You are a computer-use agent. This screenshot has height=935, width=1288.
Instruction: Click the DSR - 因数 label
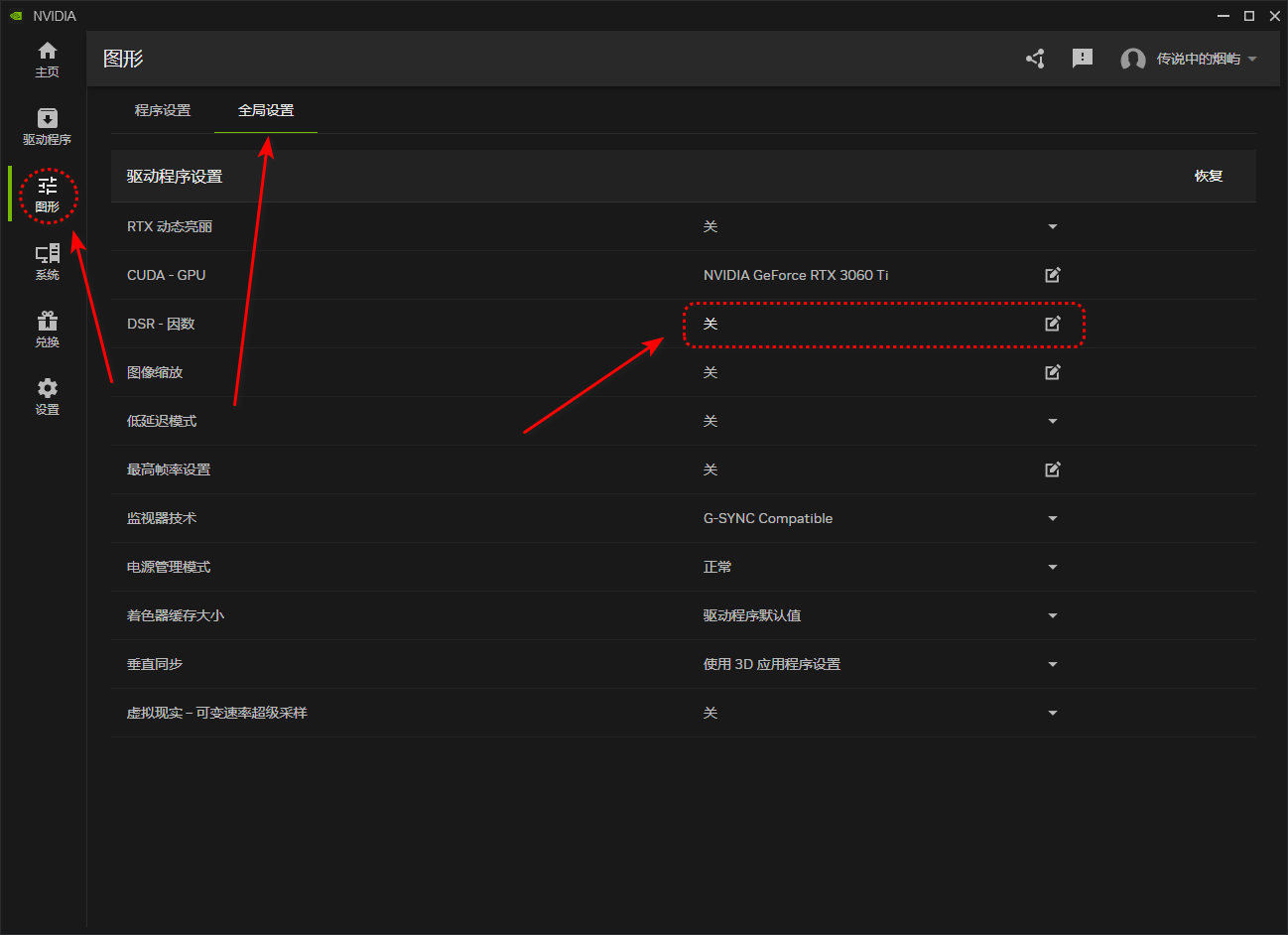pyautogui.click(x=161, y=324)
